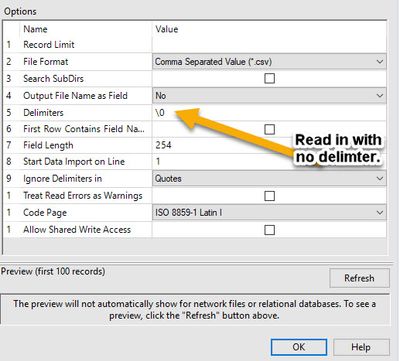Expand the Output File Name as Field dropdown
Image resolution: width=400 pixels, height=361 pixels.
tap(269, 96)
